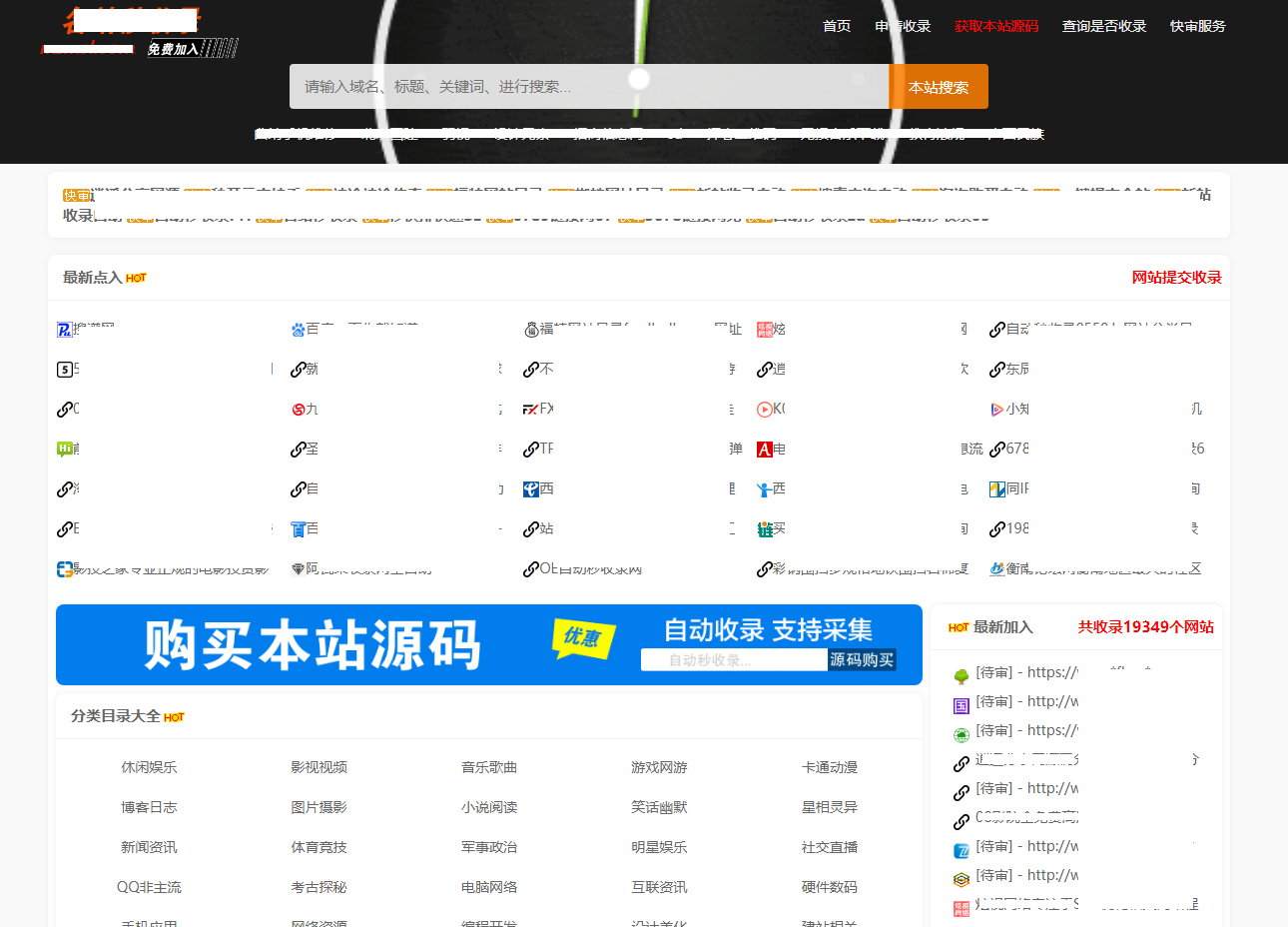Click the China Telecom icon beside 西

point(530,488)
